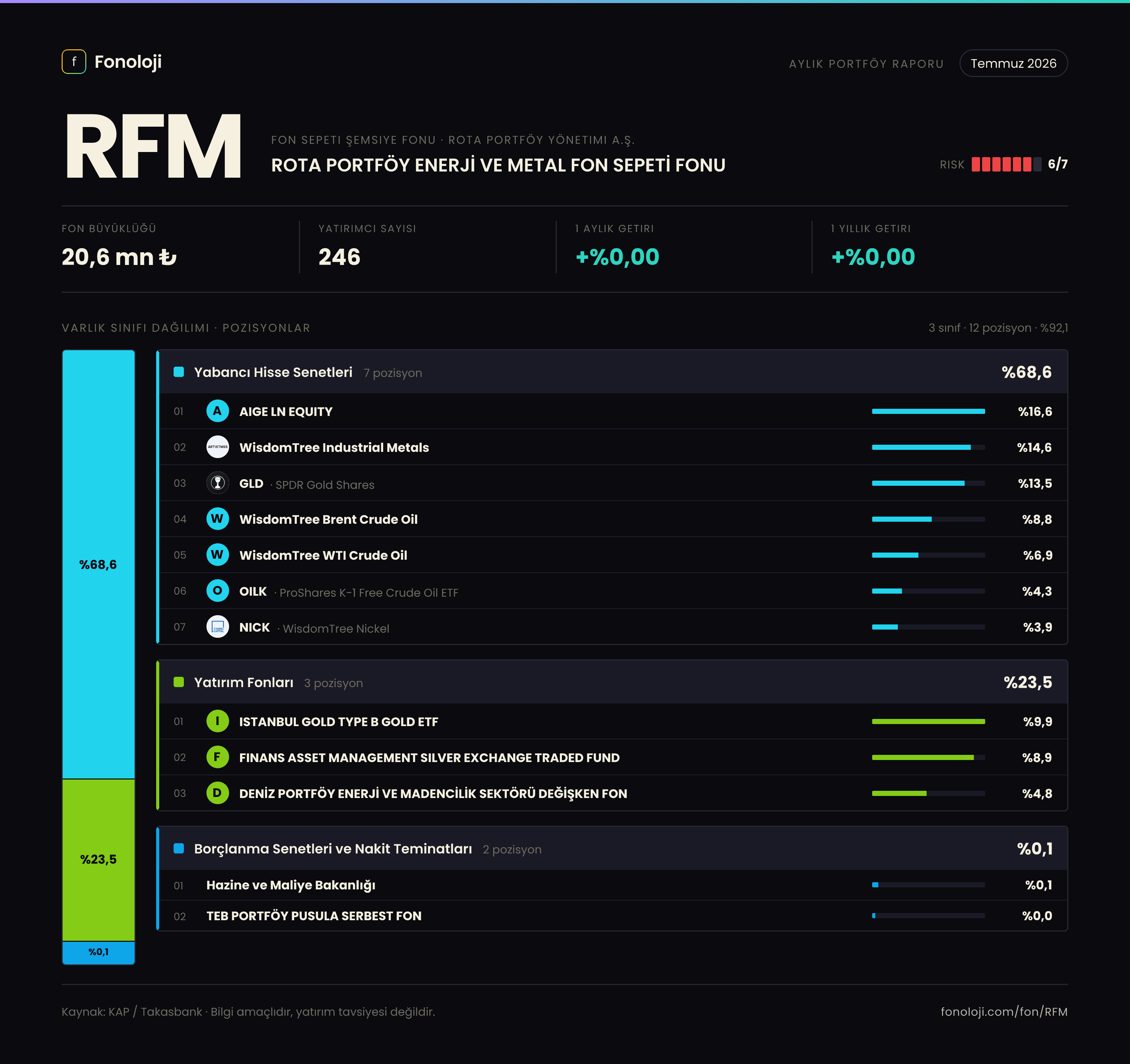Image resolution: width=1130 pixels, height=1064 pixels.
Task: Click the Fonoloji brand name
Action: [x=128, y=61]
